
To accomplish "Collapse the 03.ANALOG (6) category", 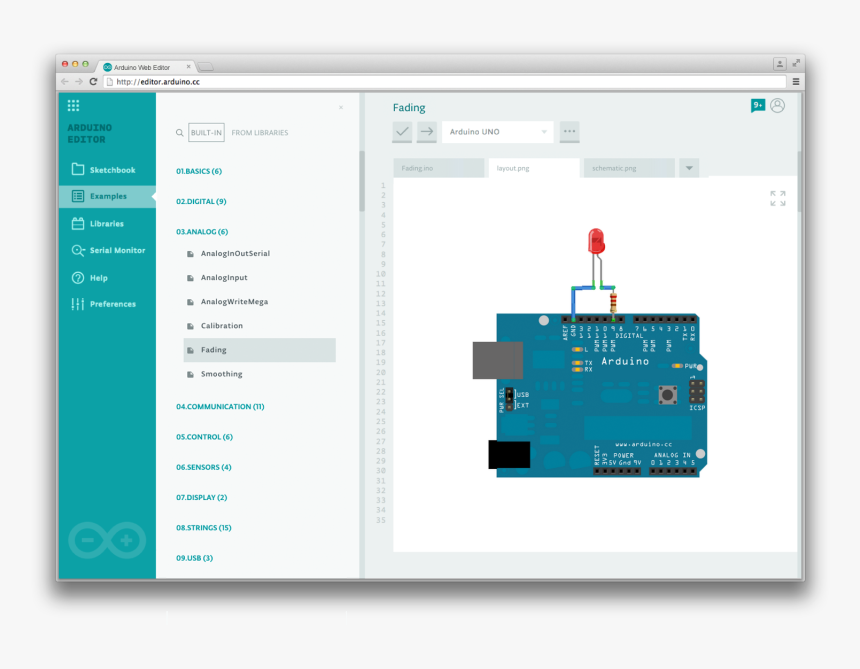I will (x=202, y=231).
